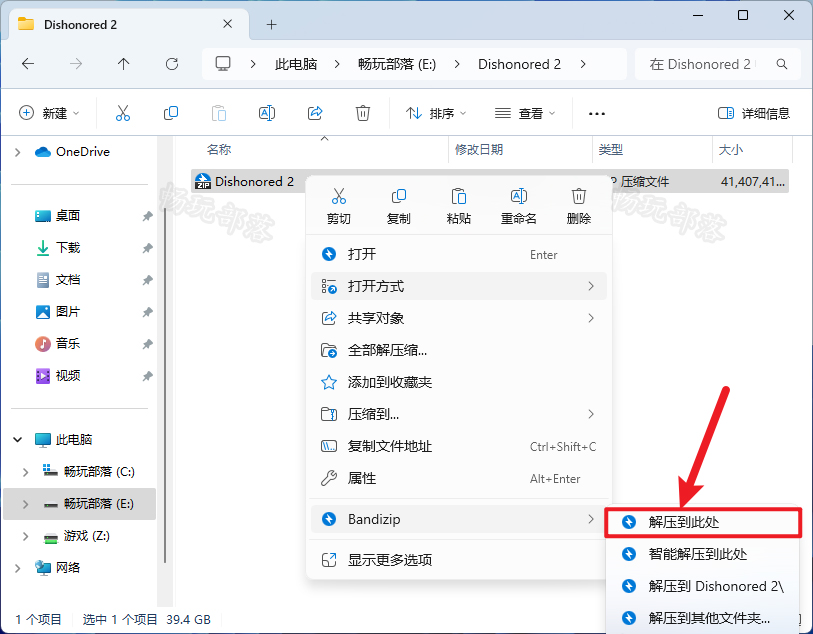Choose 剪切 in the context menu
813x634 pixels.
pos(339,206)
